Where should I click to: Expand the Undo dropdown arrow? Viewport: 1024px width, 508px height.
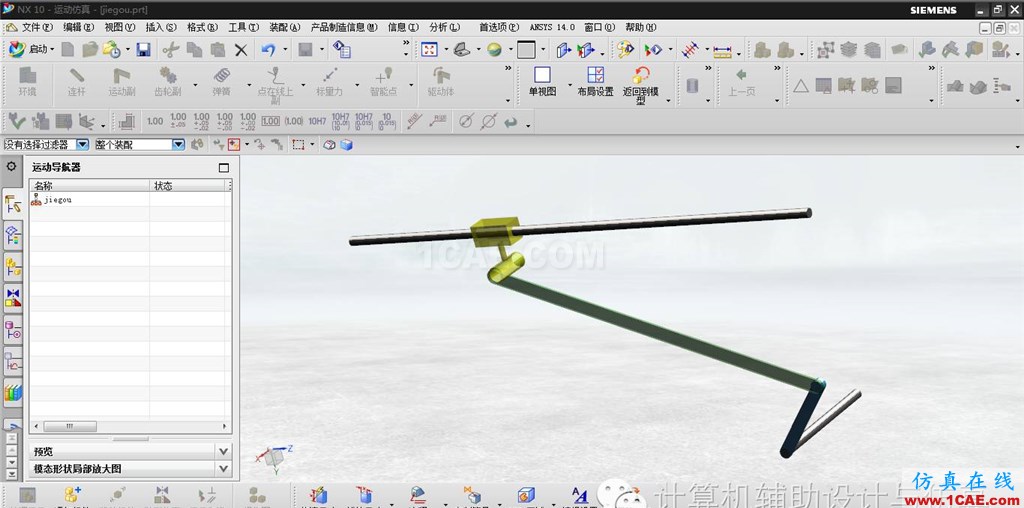coord(285,50)
